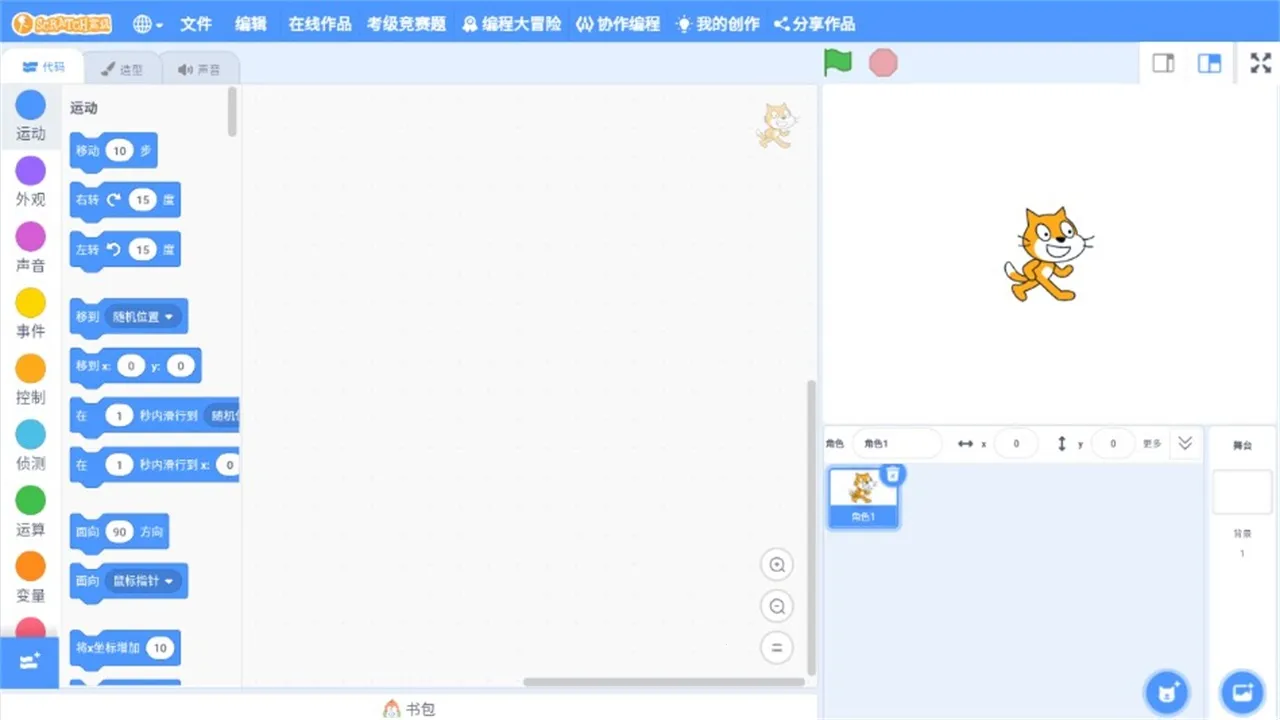1280x720 pixels.
Task: Toggle the large stage layout view
Action: 1209,63
